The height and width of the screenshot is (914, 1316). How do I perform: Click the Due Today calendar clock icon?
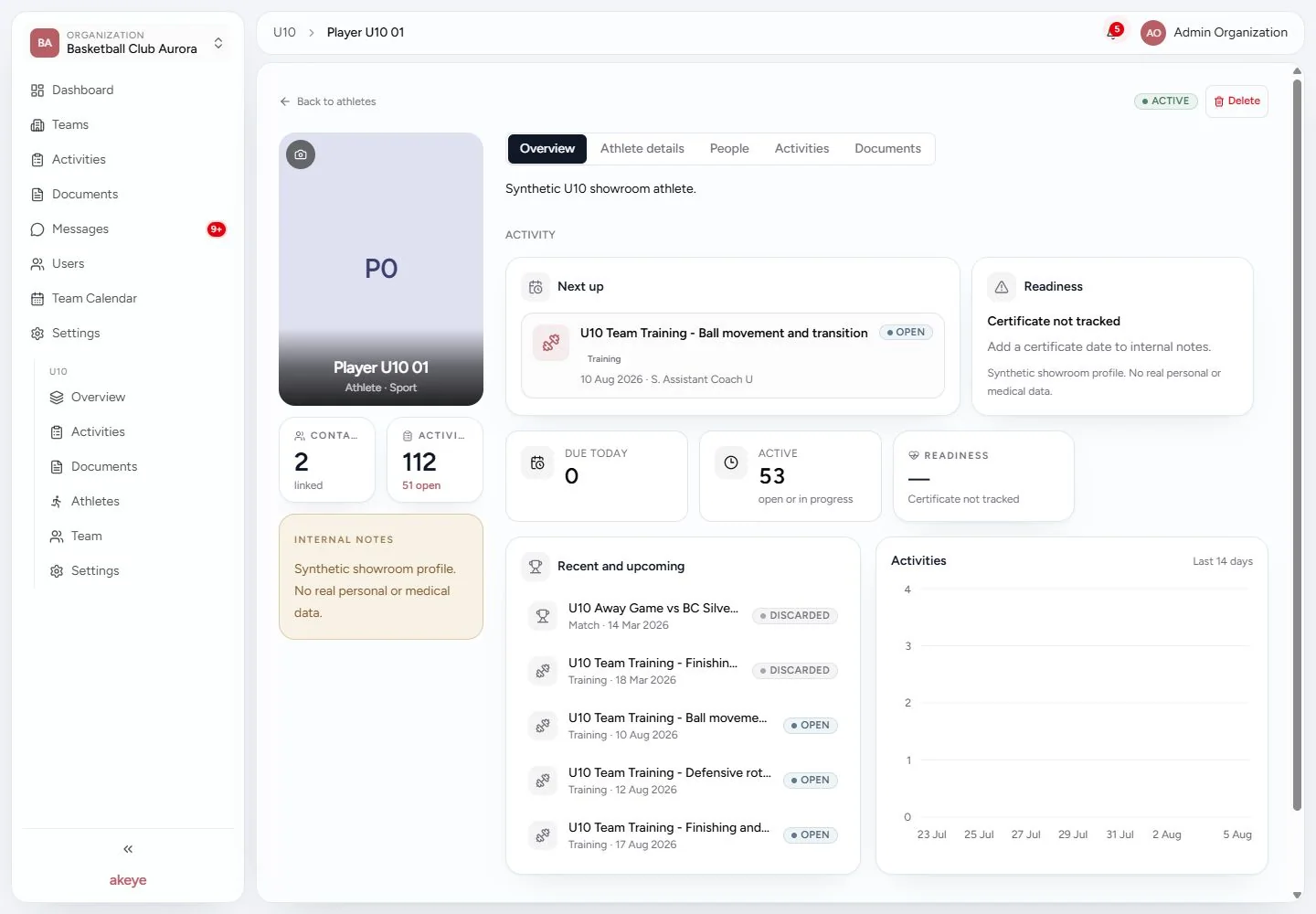tap(537, 462)
